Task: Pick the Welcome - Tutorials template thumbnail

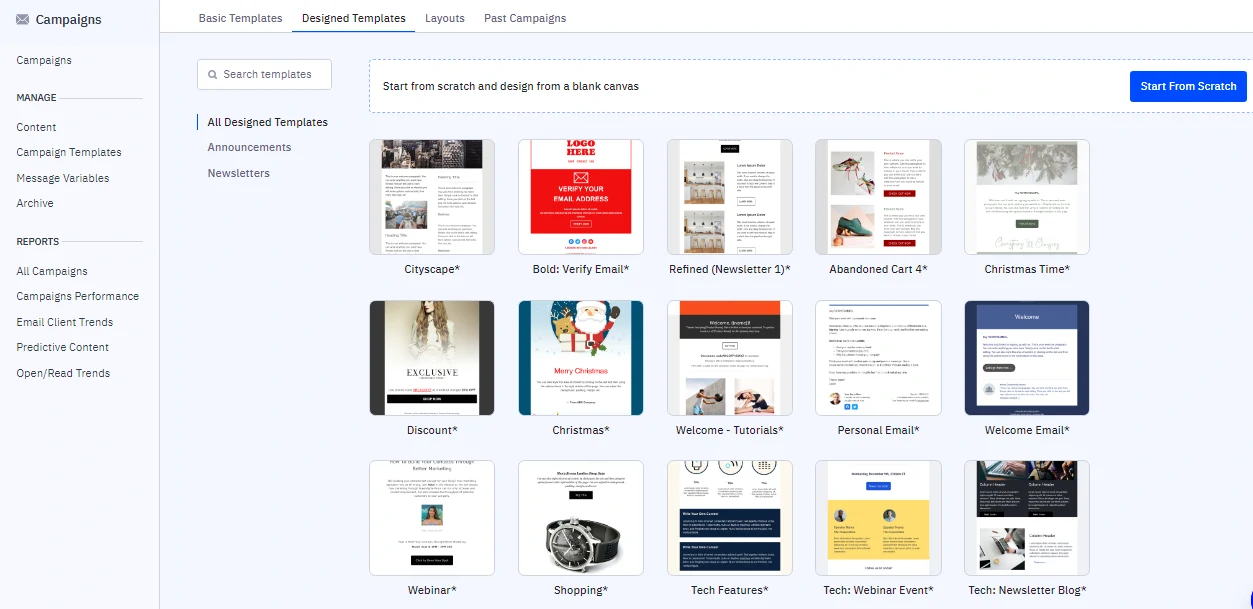Action: [730, 358]
